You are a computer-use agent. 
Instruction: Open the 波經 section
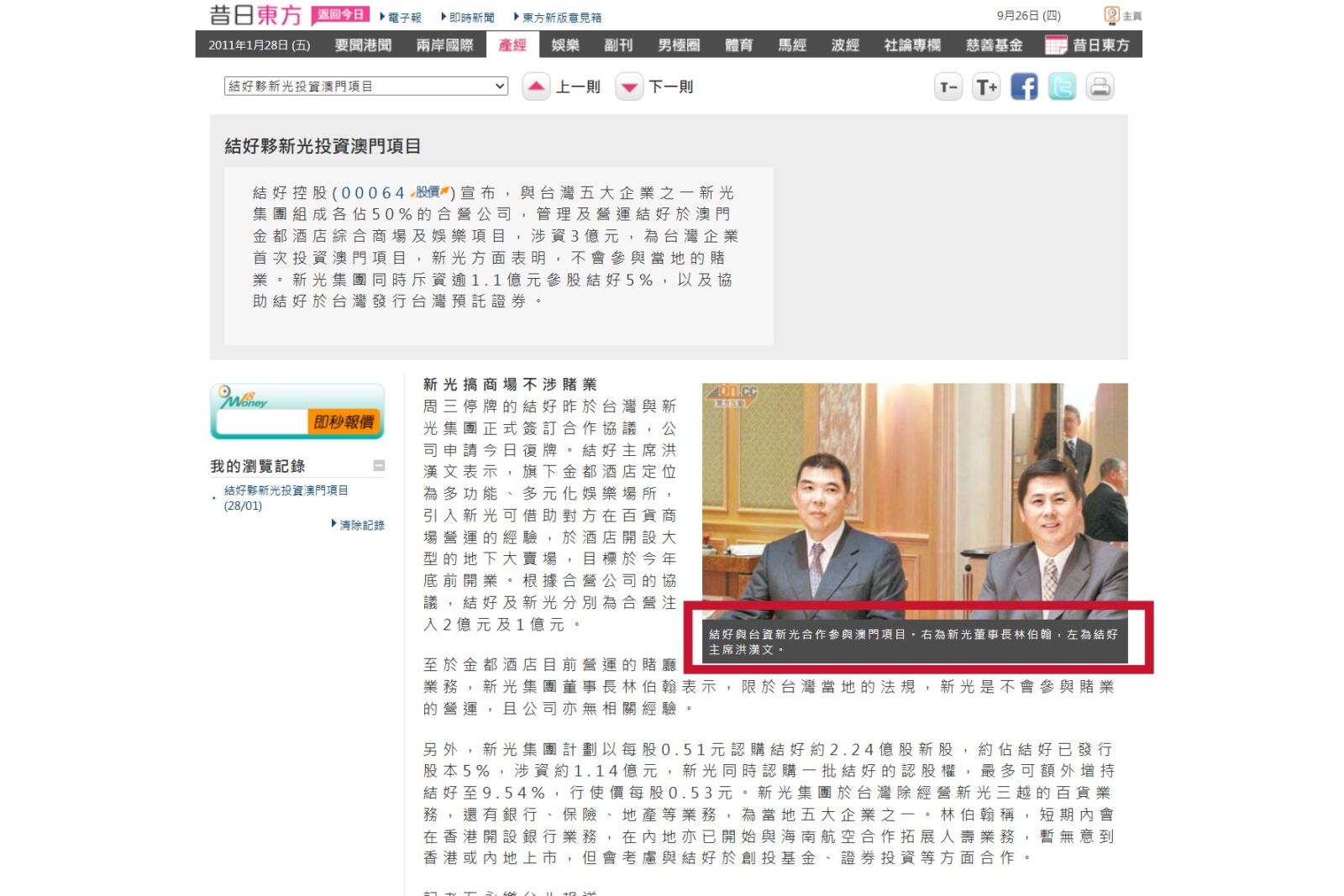click(845, 45)
